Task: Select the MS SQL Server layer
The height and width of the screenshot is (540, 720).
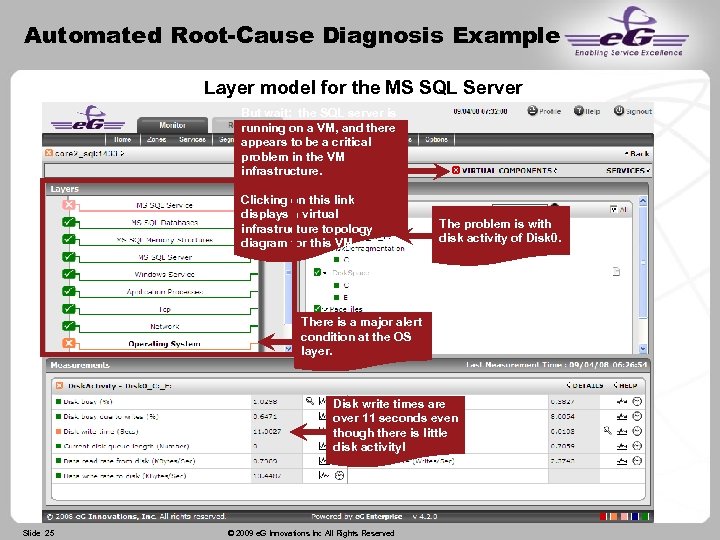Action: pyautogui.click(x=165, y=257)
